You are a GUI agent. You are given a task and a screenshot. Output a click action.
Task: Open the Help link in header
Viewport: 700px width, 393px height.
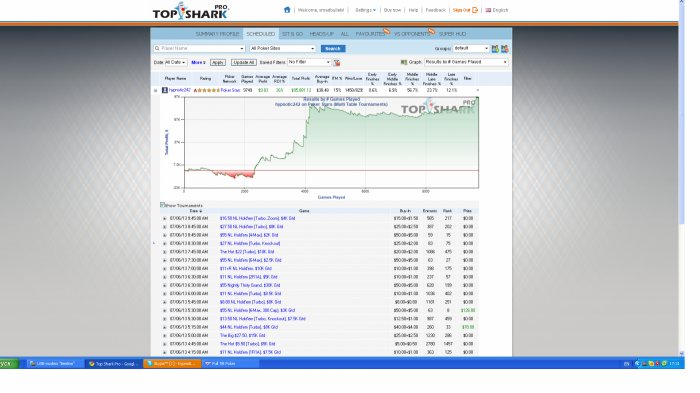coord(413,10)
